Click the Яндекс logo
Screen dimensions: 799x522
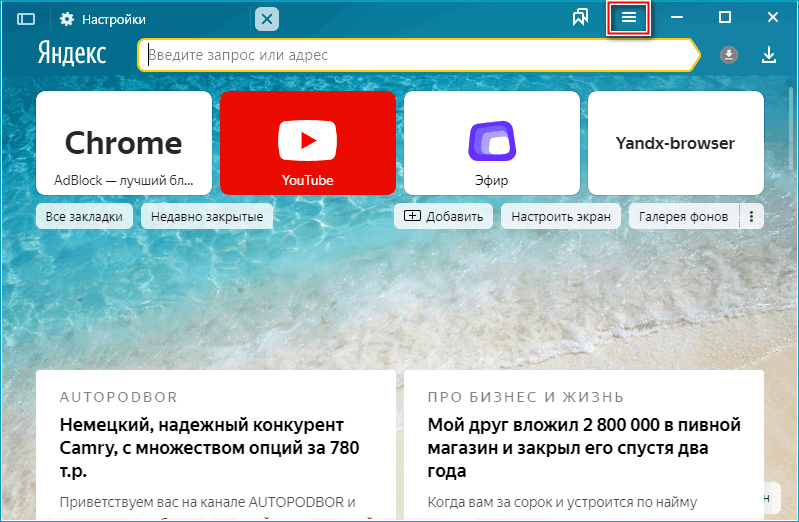(x=72, y=54)
